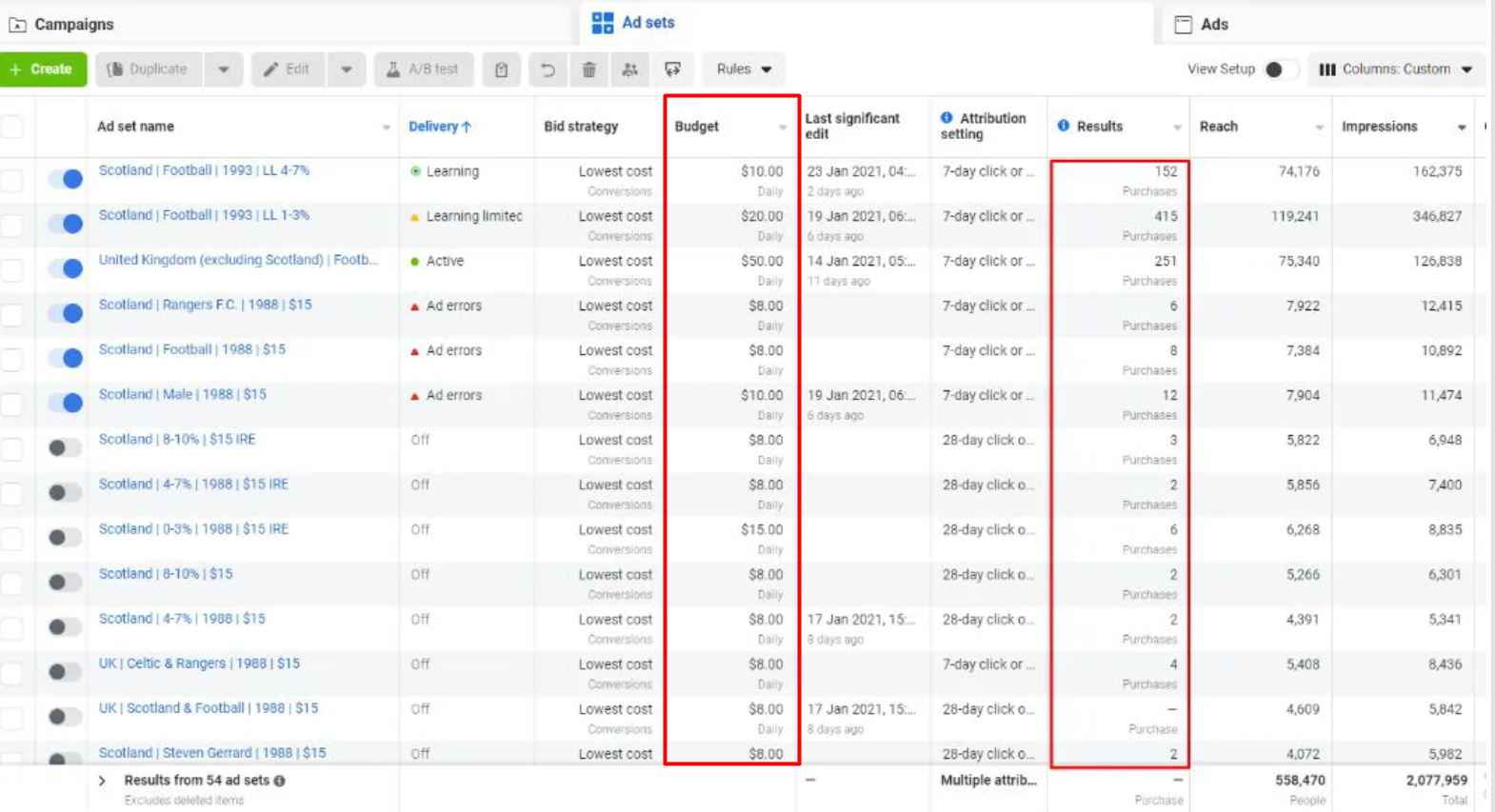This screenshot has width=1495, height=812.
Task: Enable the Scotland 8-10% $15 IRE ad set
Action: (x=64, y=447)
